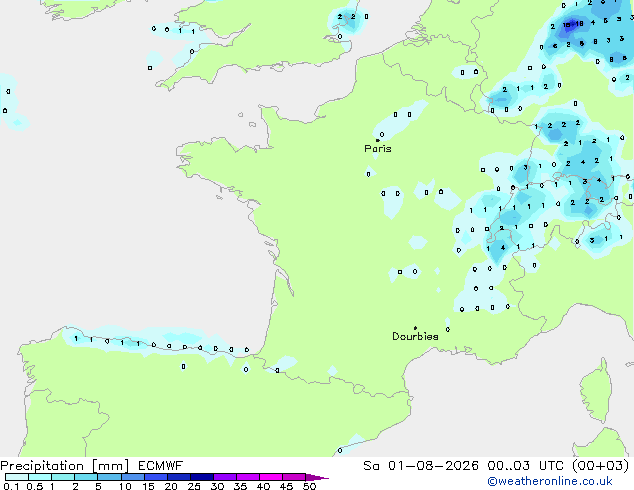The image size is (634, 490).
Task: Pick the 0.5–1 mm legend color swatch
Action: [40, 477]
